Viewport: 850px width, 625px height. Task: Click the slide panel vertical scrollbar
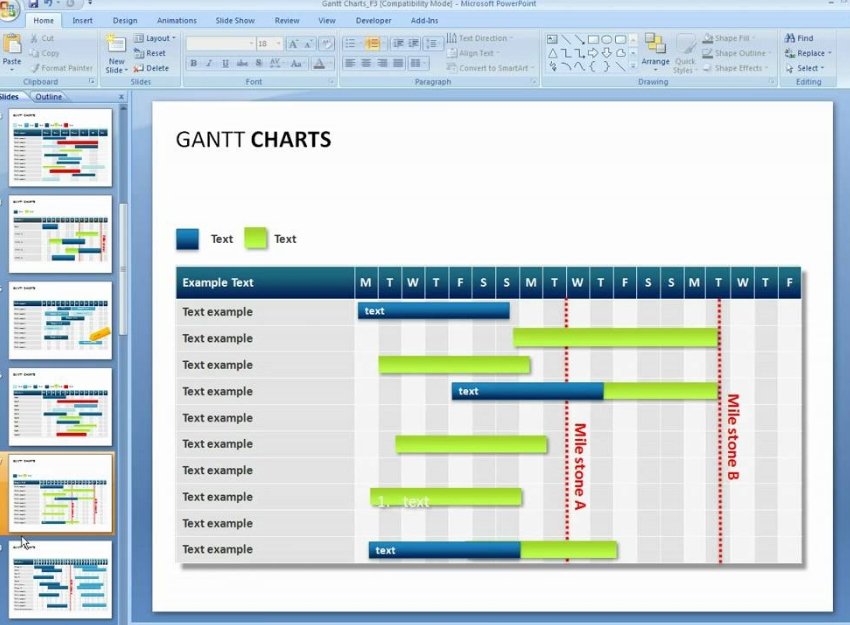[124, 269]
